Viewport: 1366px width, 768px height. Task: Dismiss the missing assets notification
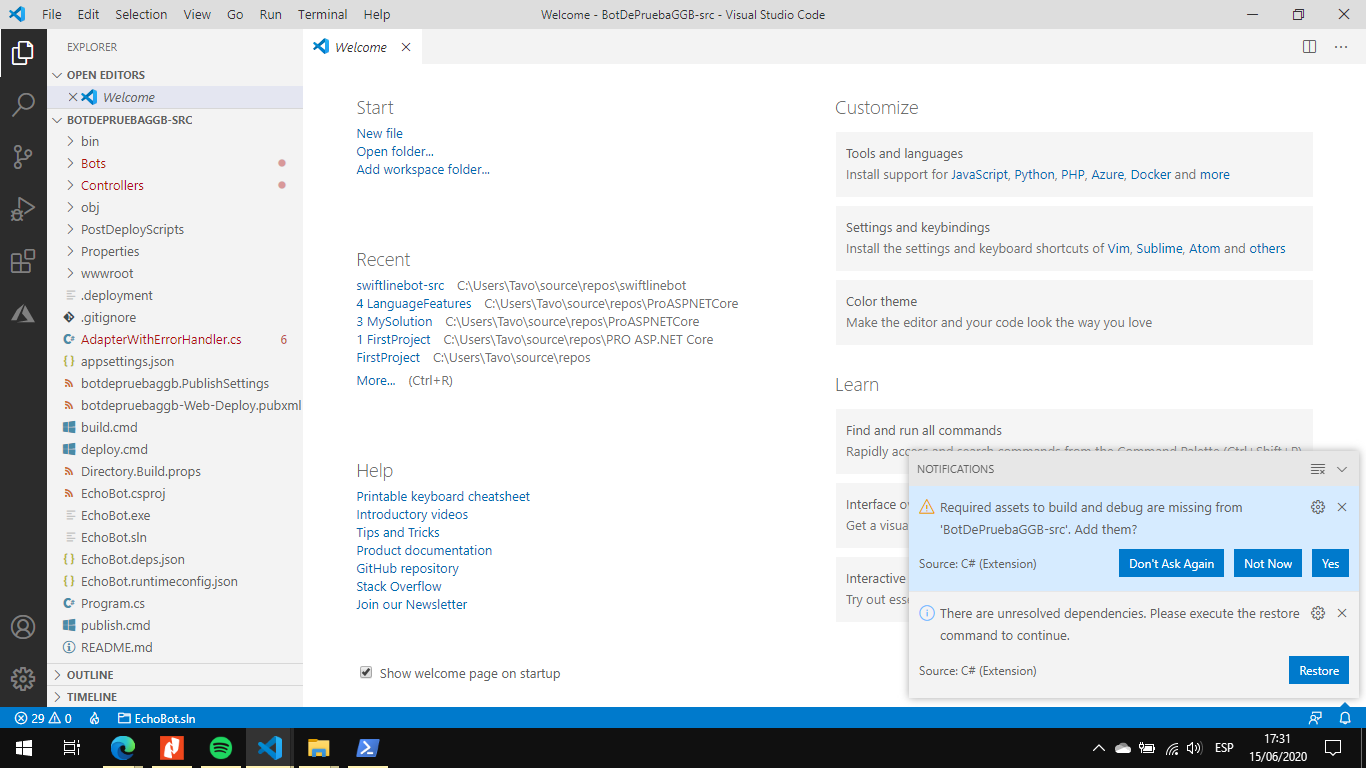1342,507
